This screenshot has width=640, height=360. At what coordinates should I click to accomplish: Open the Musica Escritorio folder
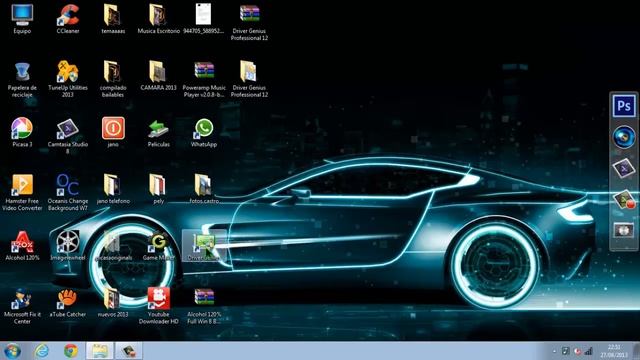158,19
